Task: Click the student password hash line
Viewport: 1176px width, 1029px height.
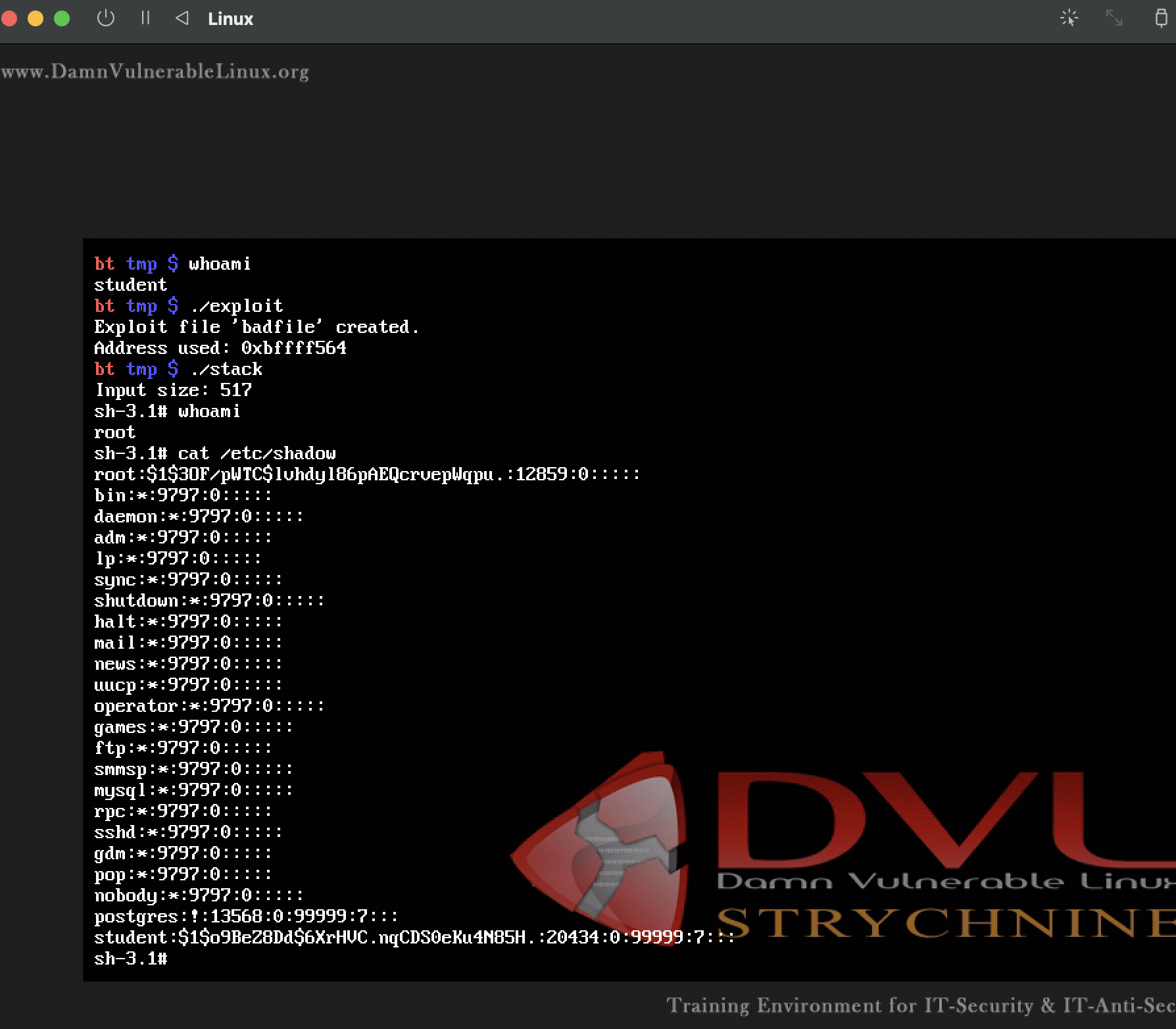Action: 414,938
